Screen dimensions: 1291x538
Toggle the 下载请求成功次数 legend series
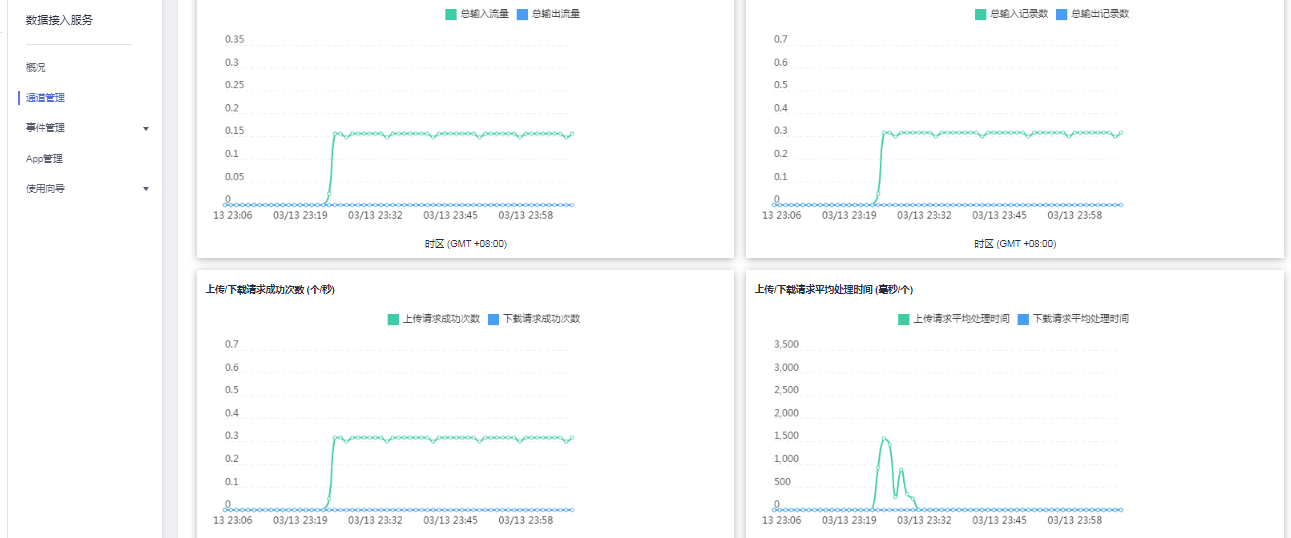(x=534, y=319)
